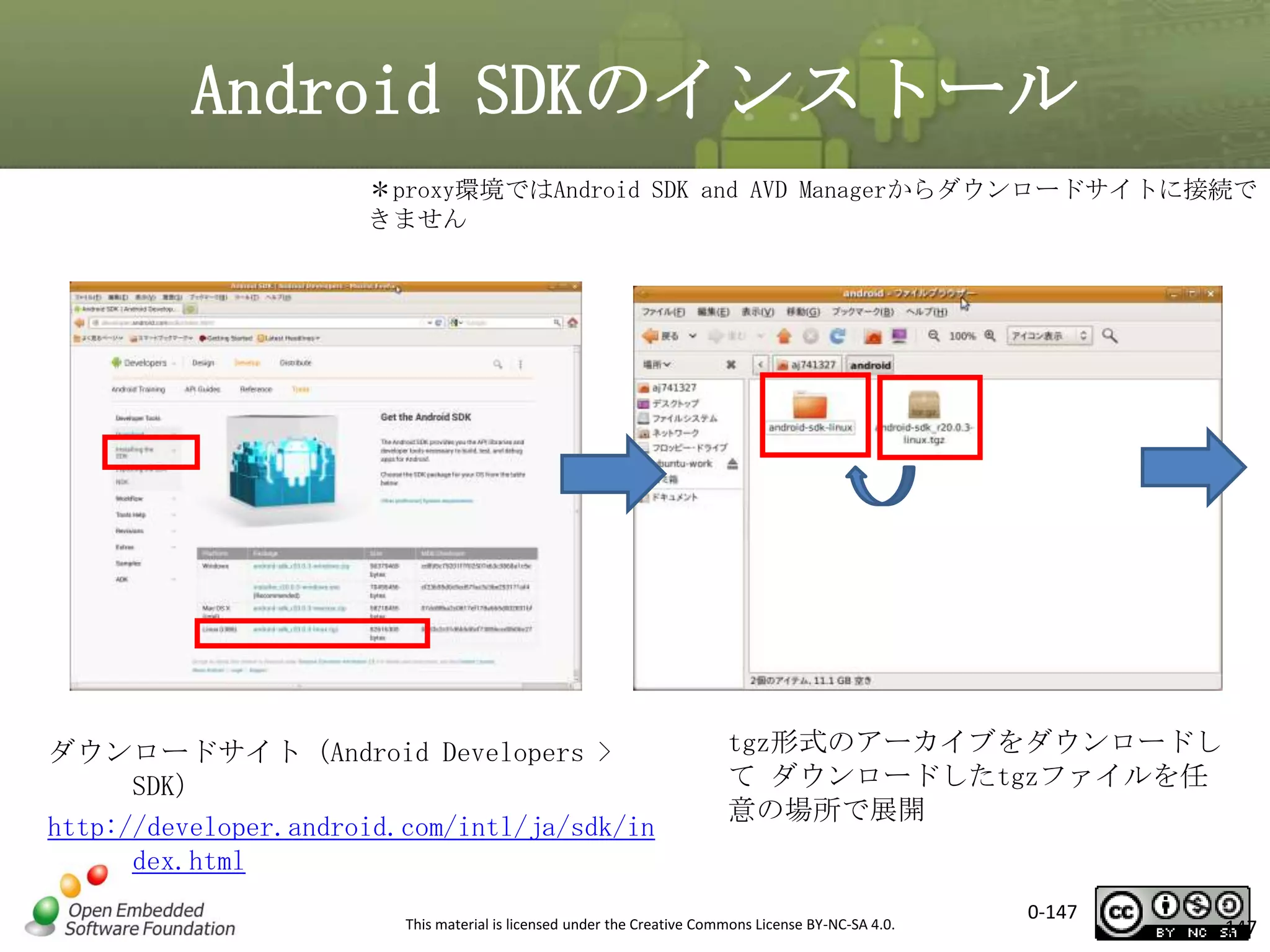Click the 100% zoom level in file browser
1270x952 pixels.
(x=962, y=336)
